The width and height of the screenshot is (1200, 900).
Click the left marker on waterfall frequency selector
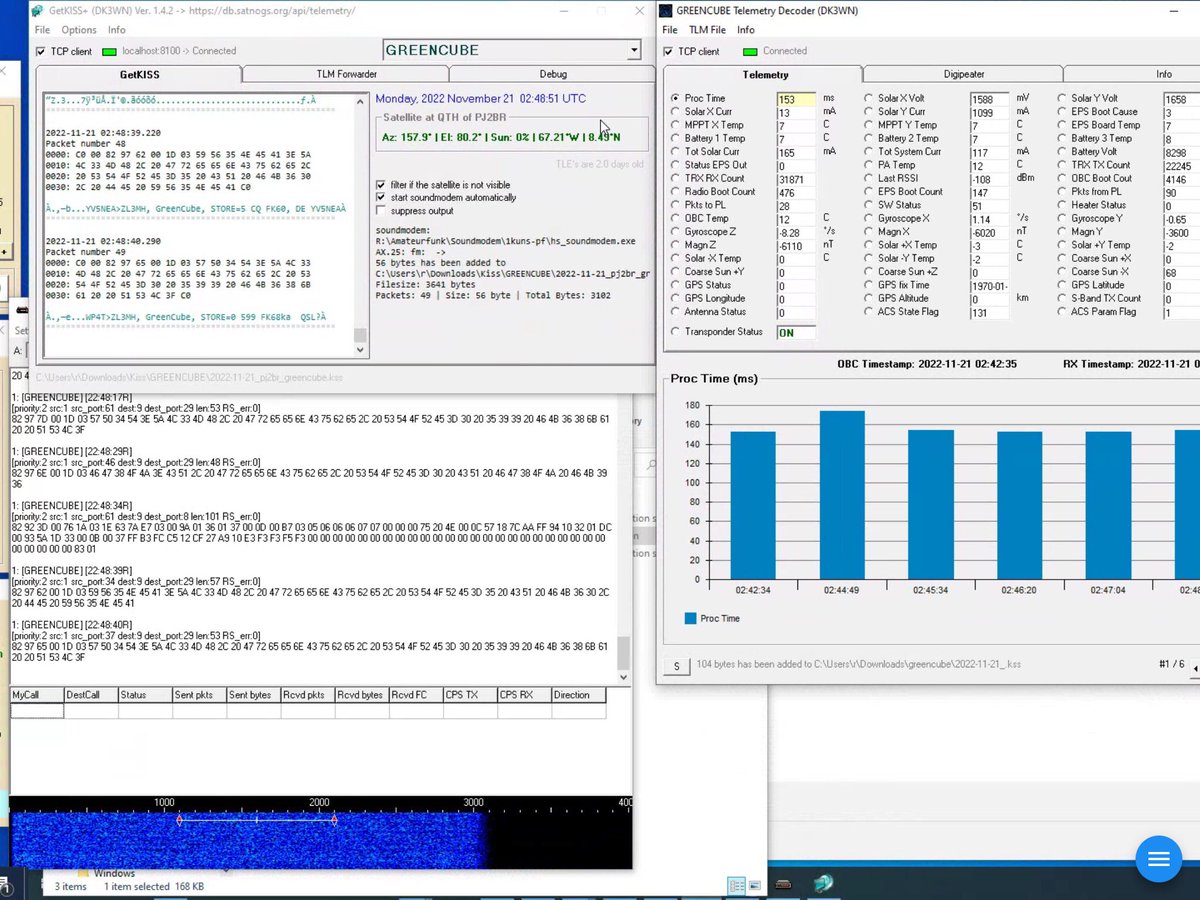pyautogui.click(x=180, y=820)
